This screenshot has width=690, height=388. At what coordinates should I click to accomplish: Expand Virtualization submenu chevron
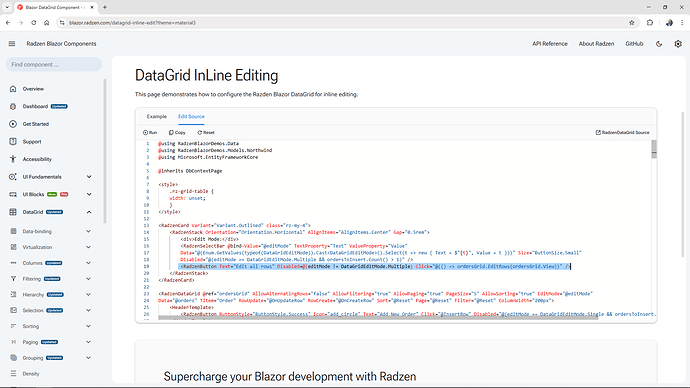tap(88, 247)
